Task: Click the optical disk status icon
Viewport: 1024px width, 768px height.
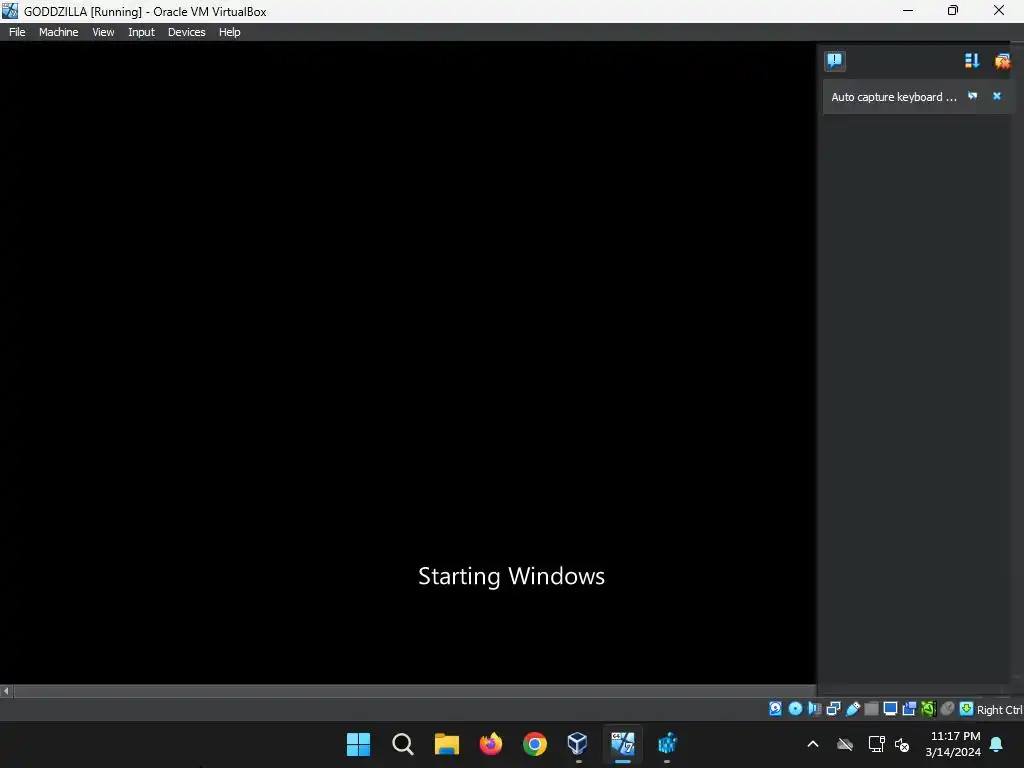Action: click(795, 709)
